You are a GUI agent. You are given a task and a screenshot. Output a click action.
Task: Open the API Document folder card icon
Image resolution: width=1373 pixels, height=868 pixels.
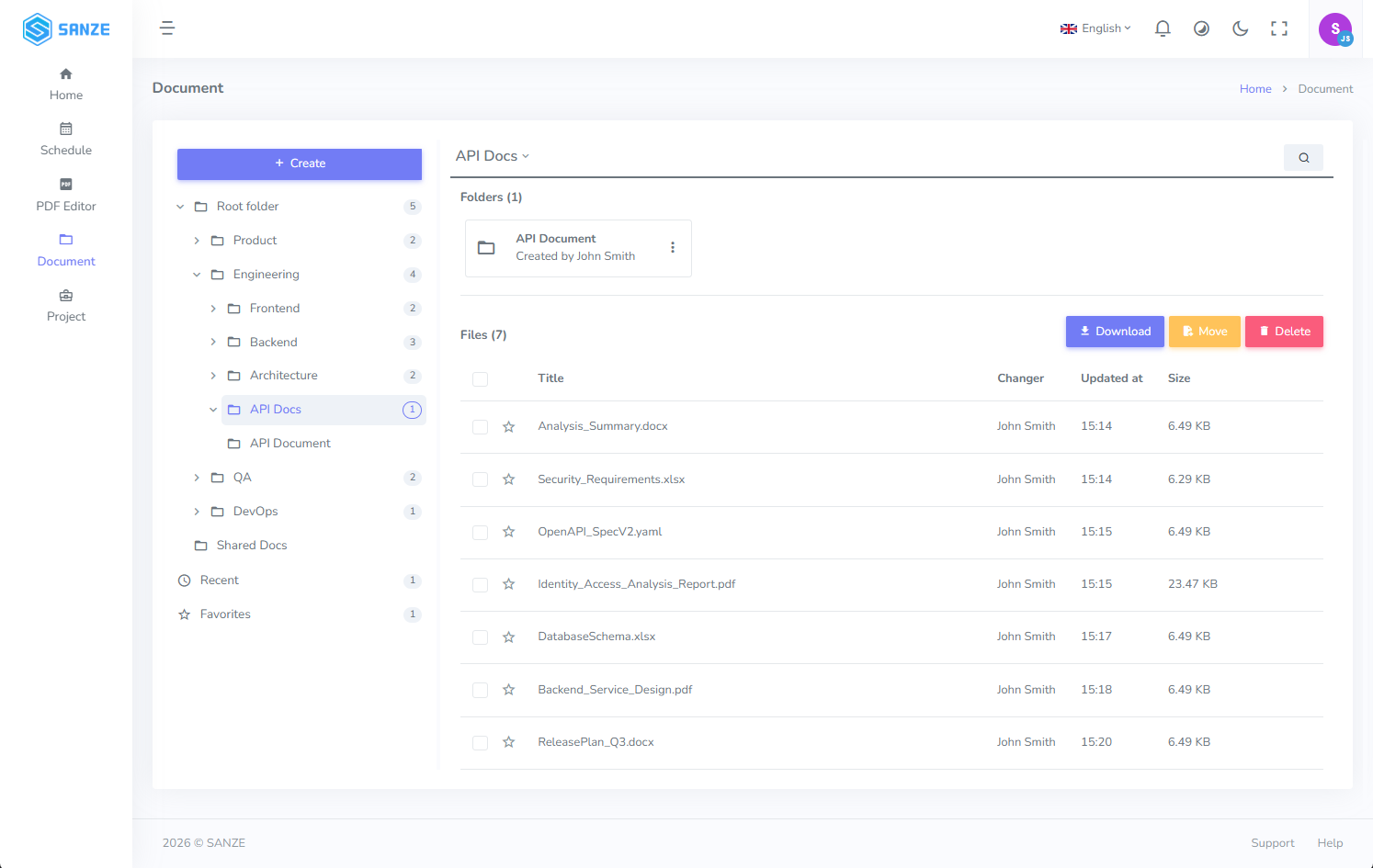(487, 248)
